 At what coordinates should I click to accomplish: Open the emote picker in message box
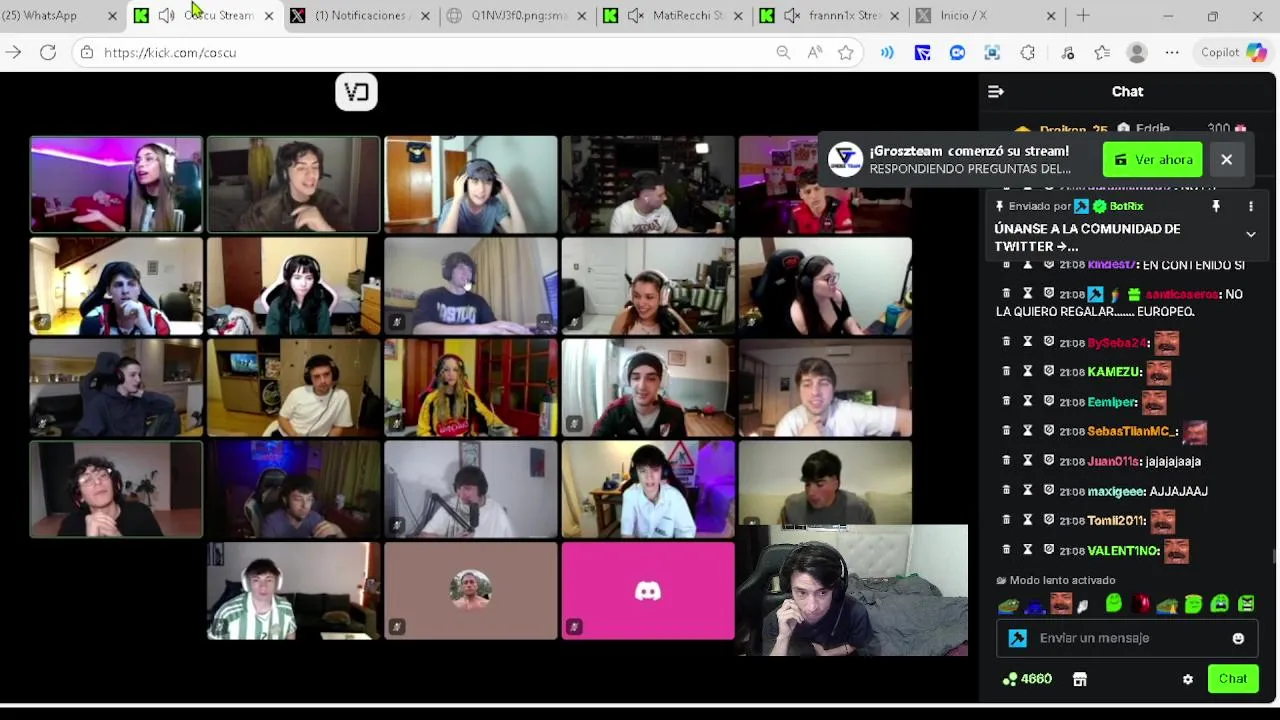[x=1238, y=638]
